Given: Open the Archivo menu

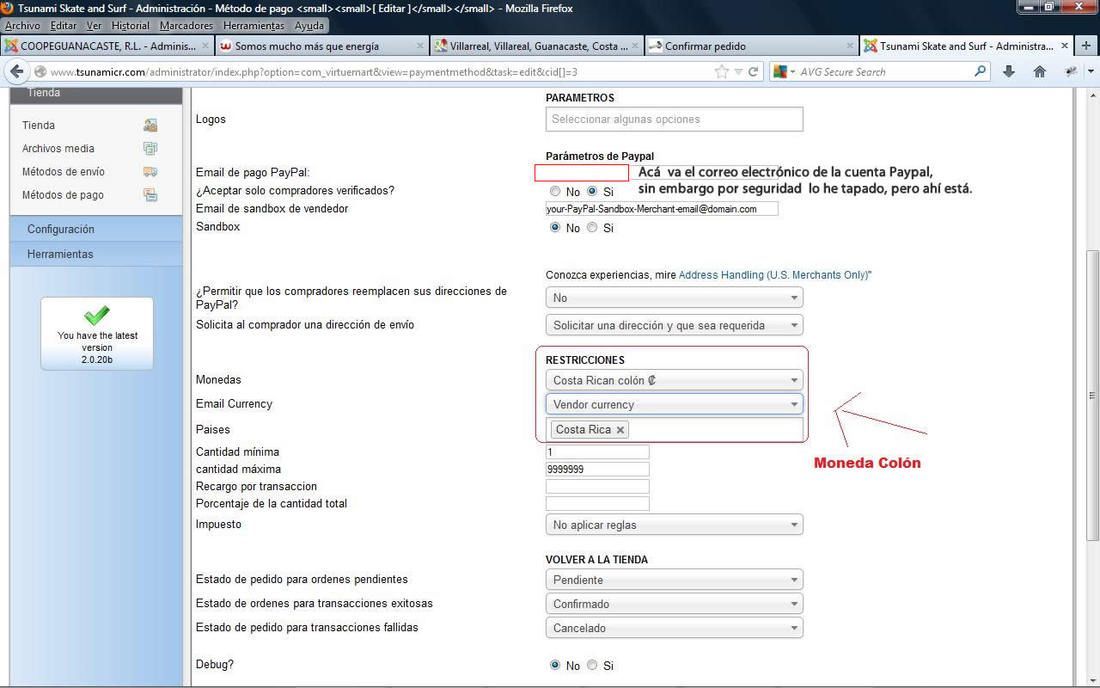Looking at the screenshot, I should (22, 25).
